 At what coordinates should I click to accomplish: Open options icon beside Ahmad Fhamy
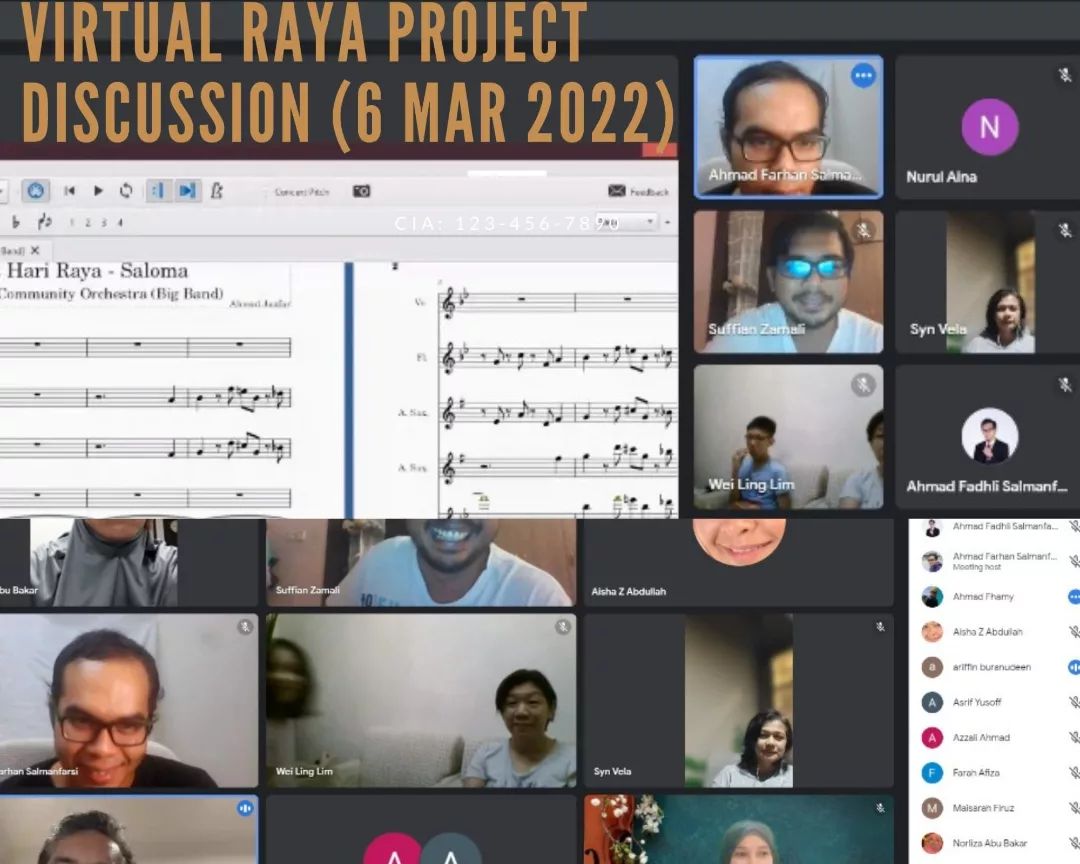[x=1074, y=597]
